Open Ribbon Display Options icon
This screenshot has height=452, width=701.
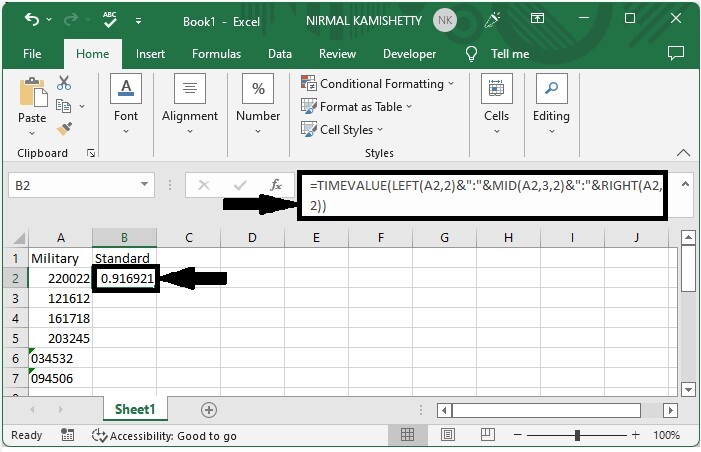coord(537,18)
